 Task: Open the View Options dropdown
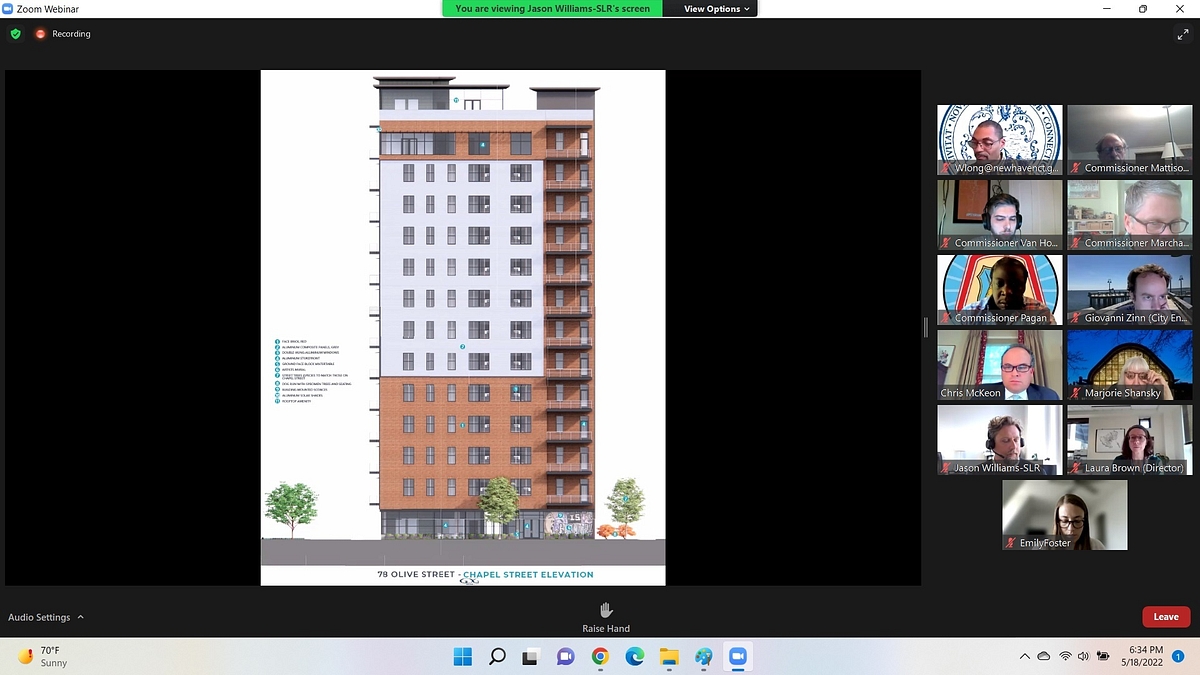pos(716,9)
